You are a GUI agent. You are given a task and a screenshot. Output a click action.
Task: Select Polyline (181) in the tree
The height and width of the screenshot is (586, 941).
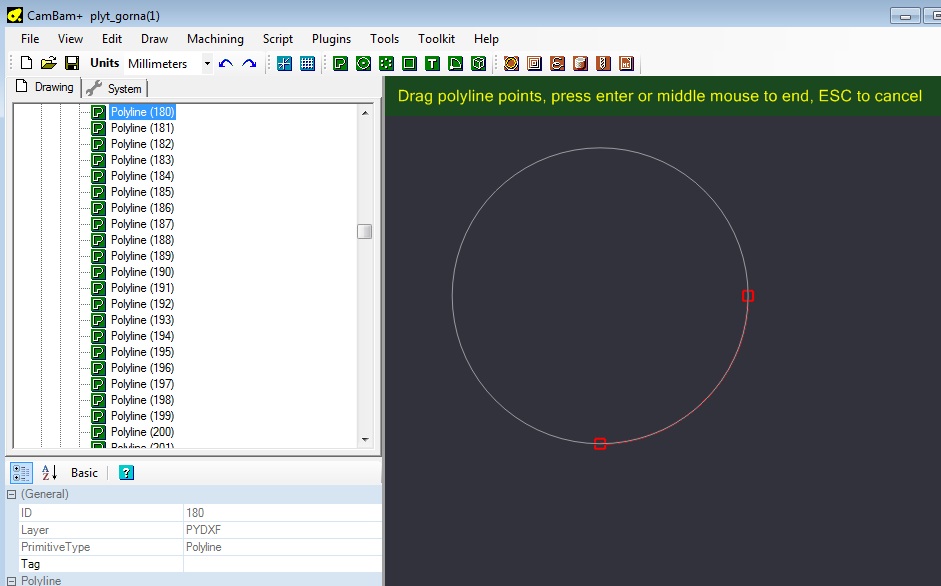(x=142, y=128)
